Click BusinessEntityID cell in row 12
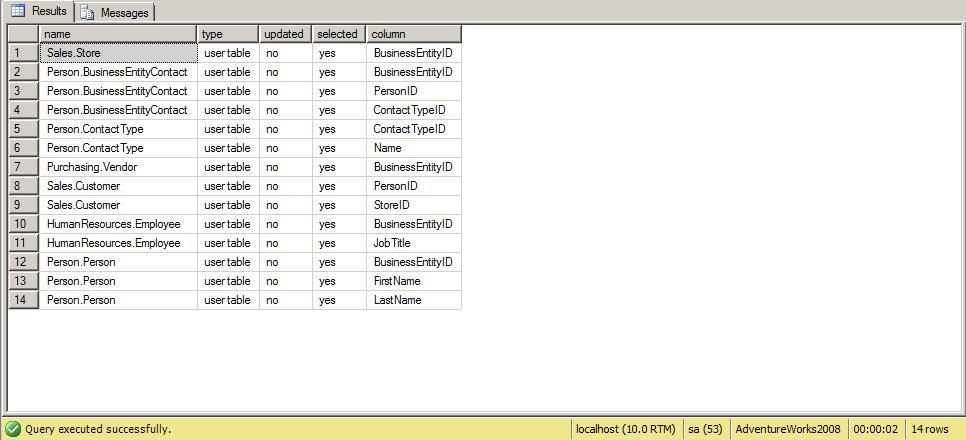Viewport: 966px width, 440px height. point(413,262)
